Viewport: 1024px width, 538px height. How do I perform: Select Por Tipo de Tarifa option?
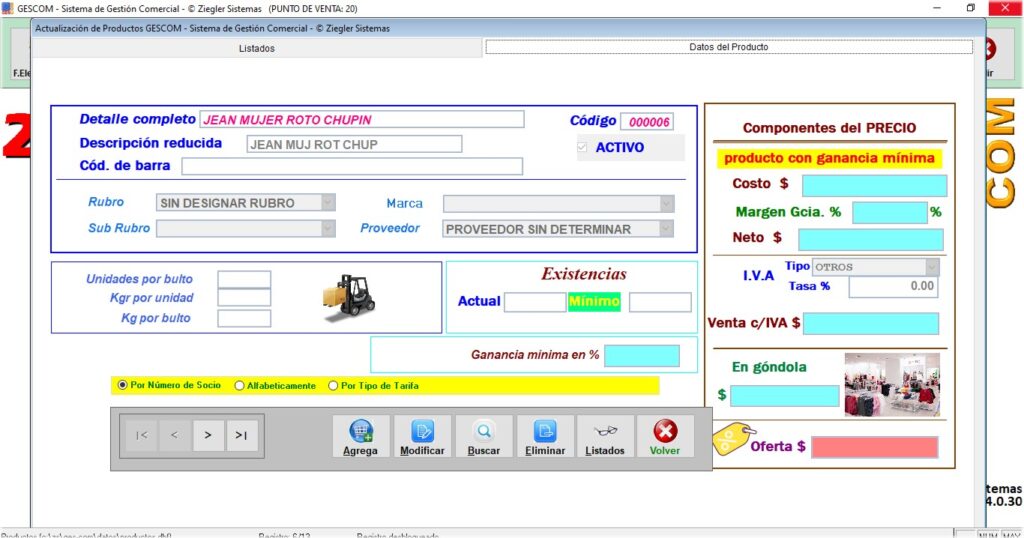[x=334, y=385]
